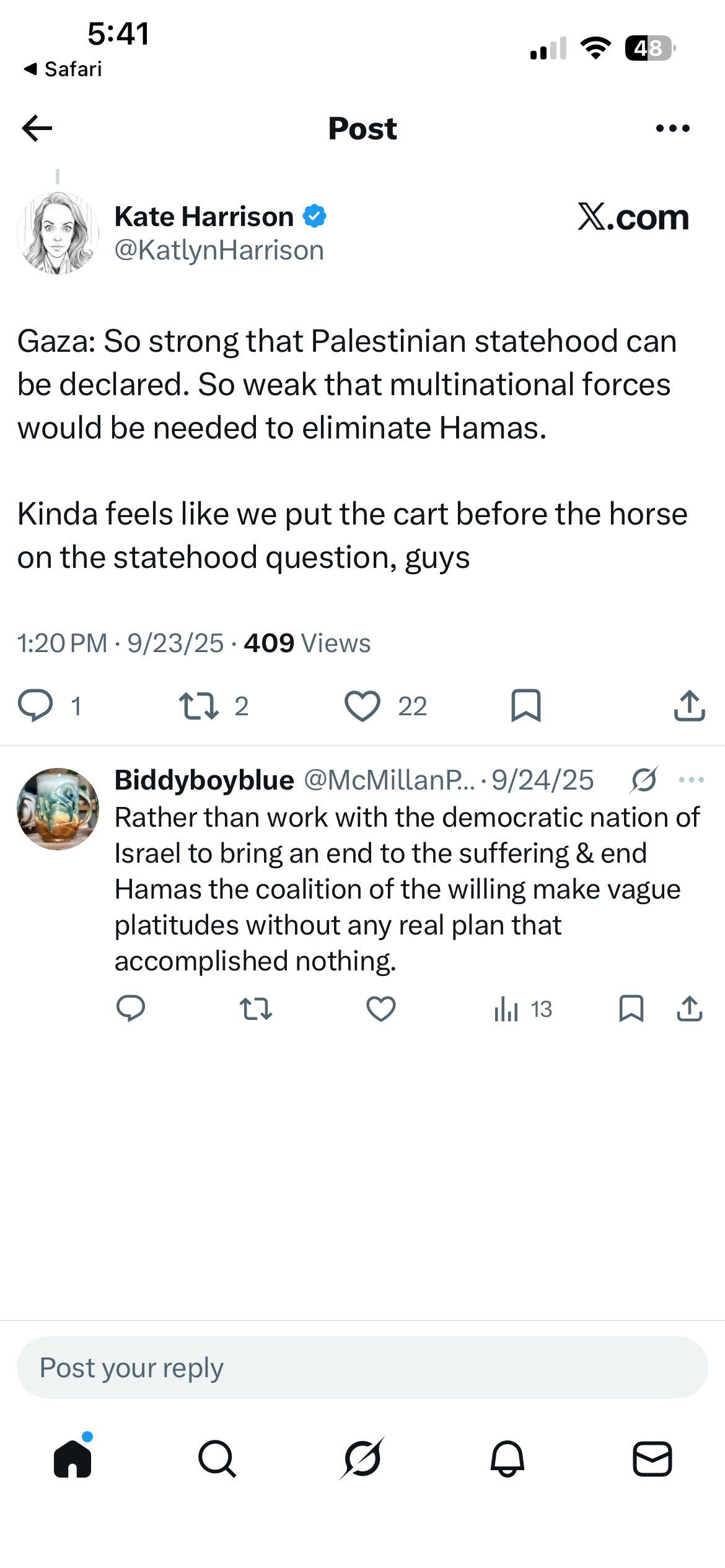View analytics showing 13 views on reply
The image size is (725, 1568).
pos(523,1009)
